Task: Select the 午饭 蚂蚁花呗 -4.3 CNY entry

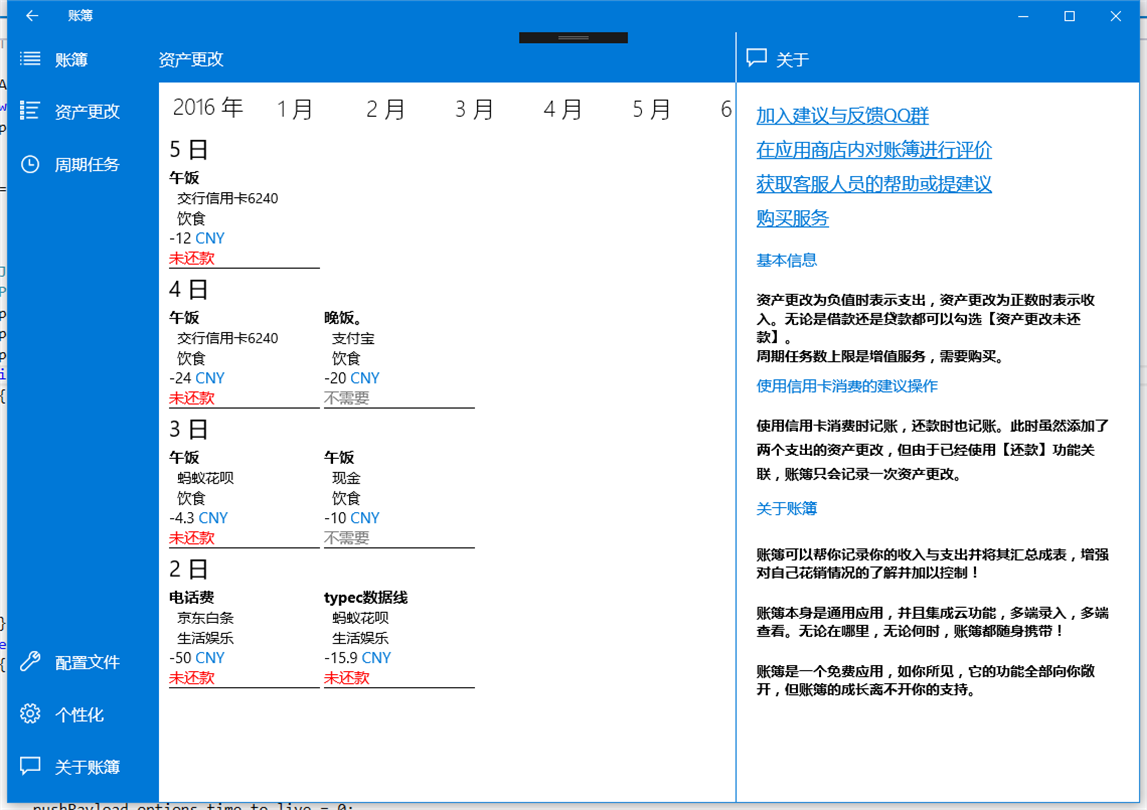Action: click(x=244, y=498)
